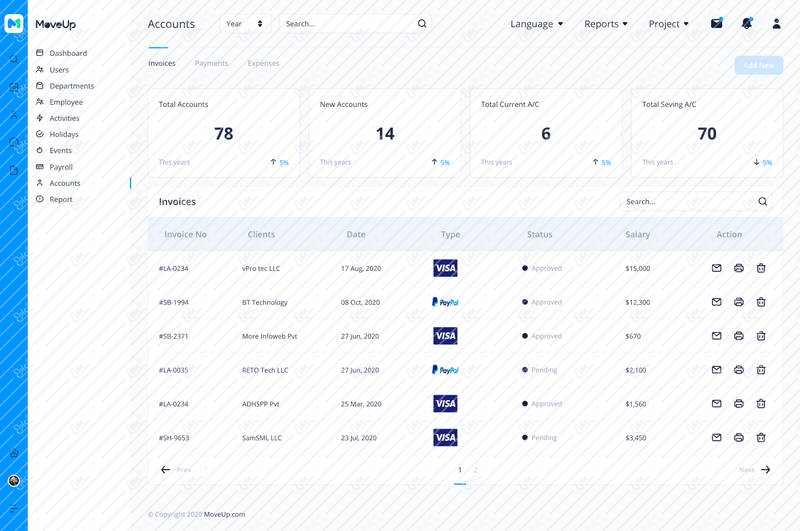
Task: Delete invoice for SamSML LLC
Action: (x=761, y=437)
